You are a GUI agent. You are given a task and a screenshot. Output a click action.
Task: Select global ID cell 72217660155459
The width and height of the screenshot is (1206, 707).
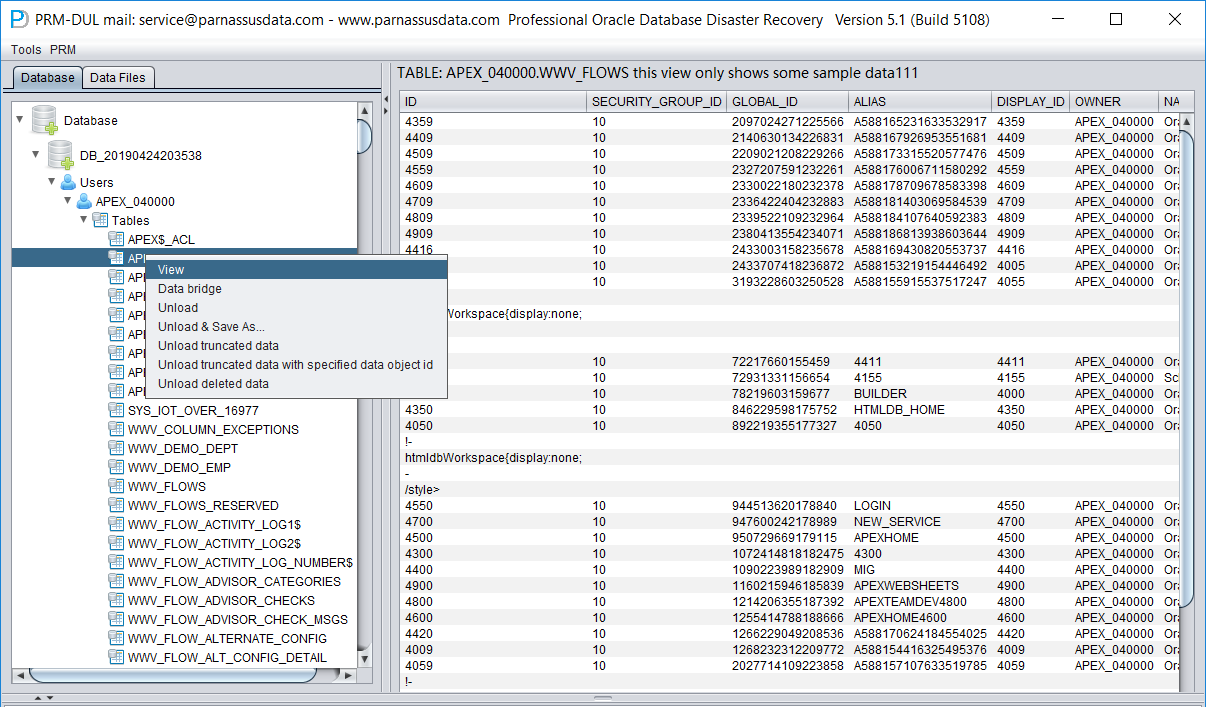(x=787, y=362)
